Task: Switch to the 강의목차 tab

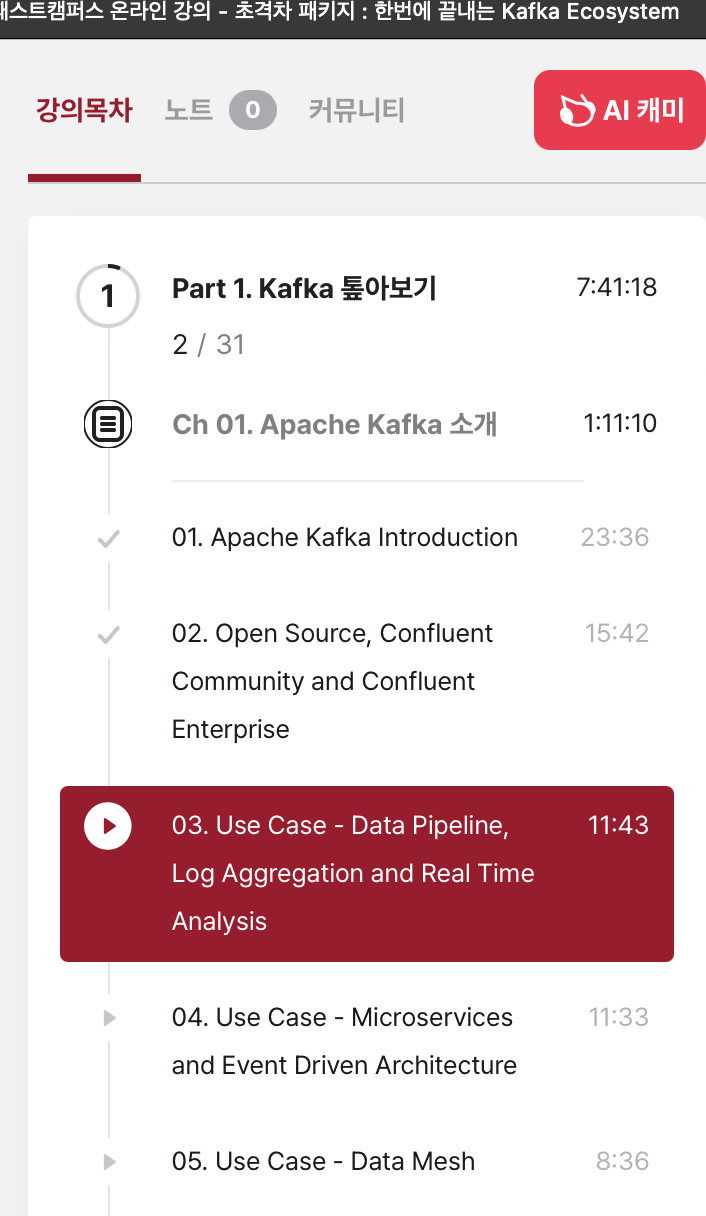Action: (x=84, y=110)
